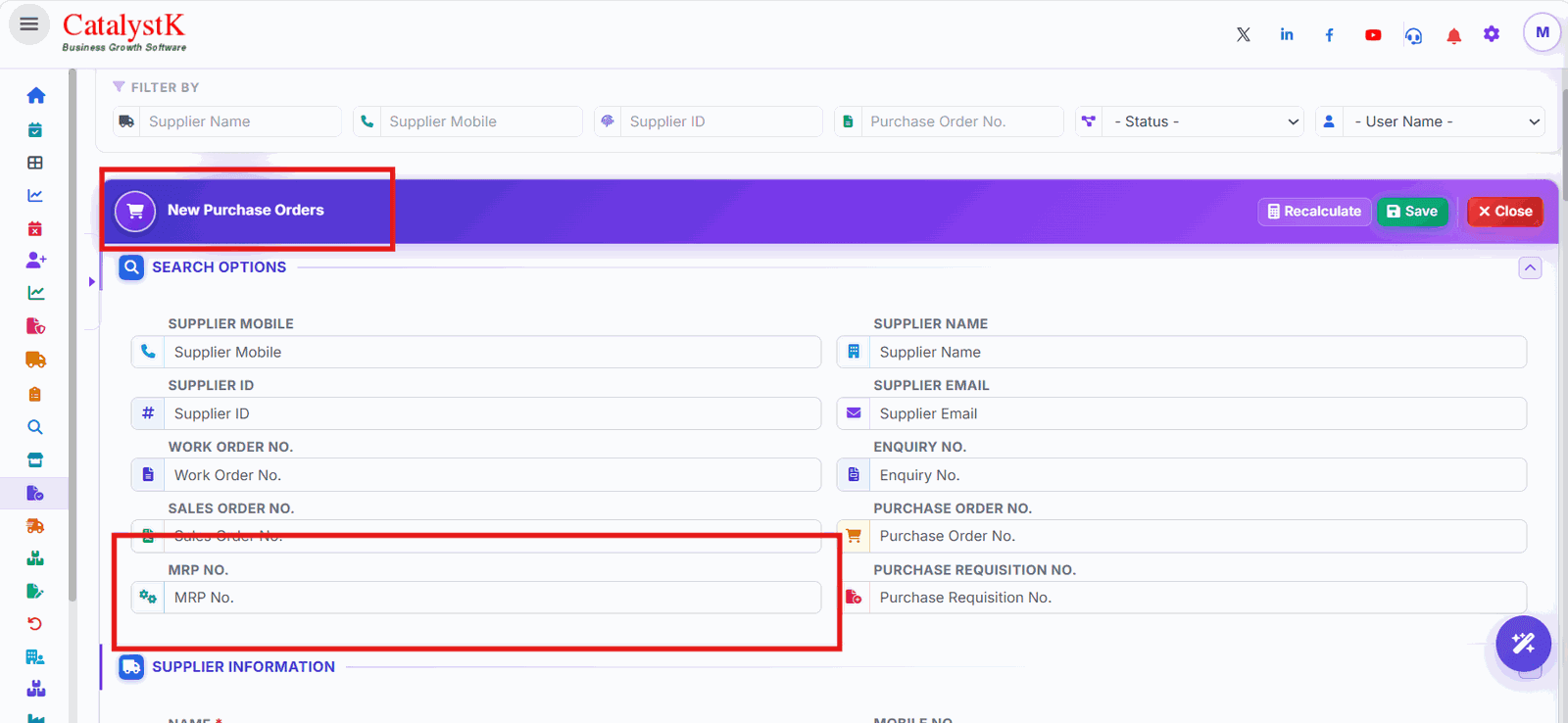Open the Facebook icon
1568x723 pixels.
click(1329, 34)
